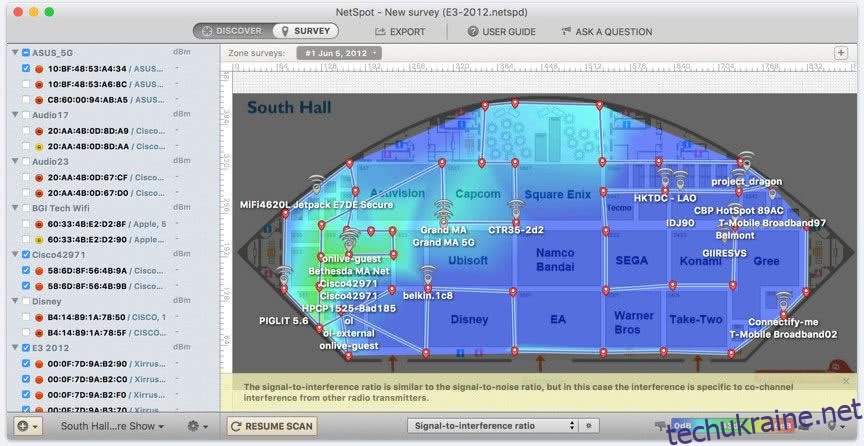Select the row 00:0F:7D:9A:B2:C0 / Xirrus
Viewport: 864px width, 446px height.
pyautogui.click(x=113, y=379)
